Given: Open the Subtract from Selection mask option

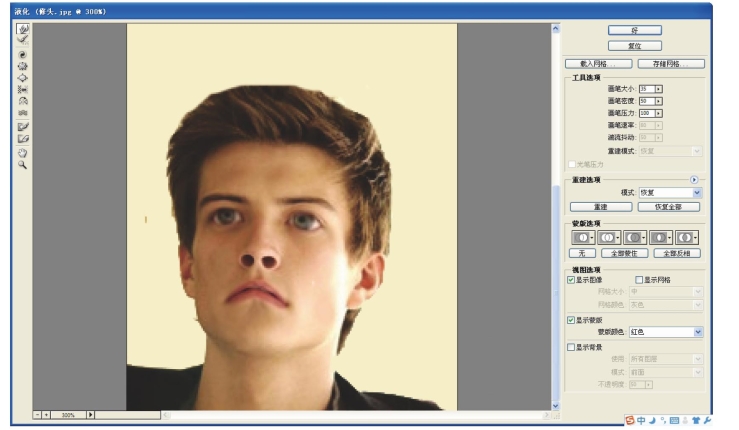Looking at the screenshot, I should 635,238.
